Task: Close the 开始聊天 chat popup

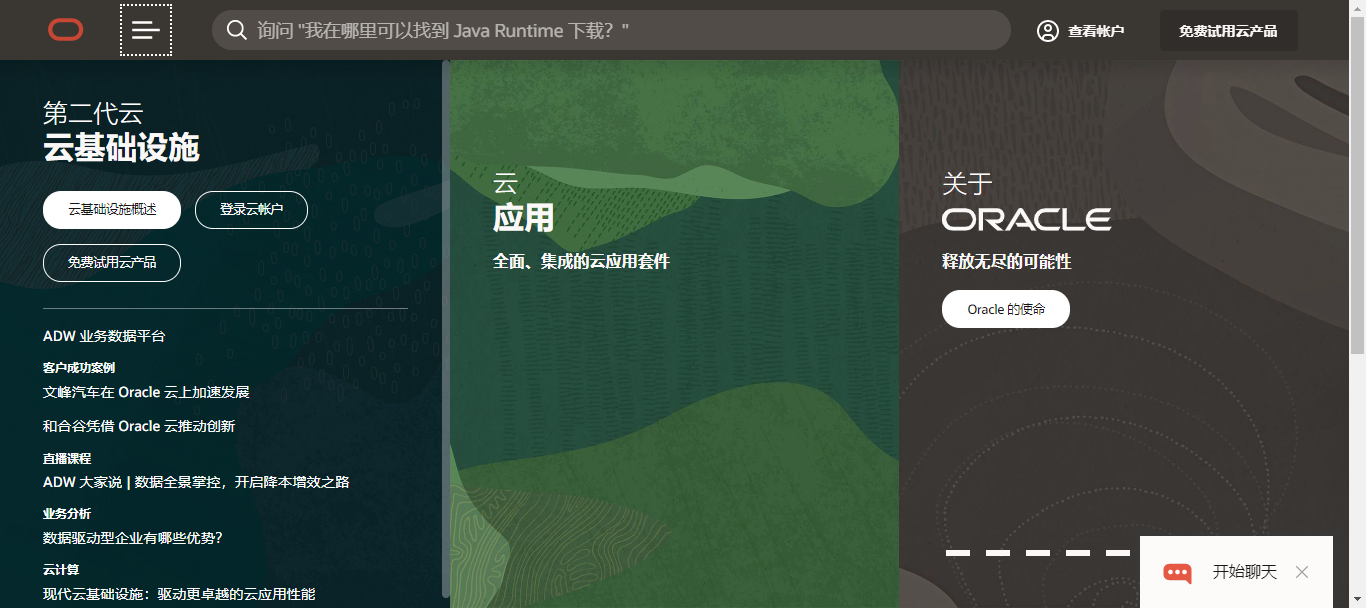Action: [x=1302, y=572]
